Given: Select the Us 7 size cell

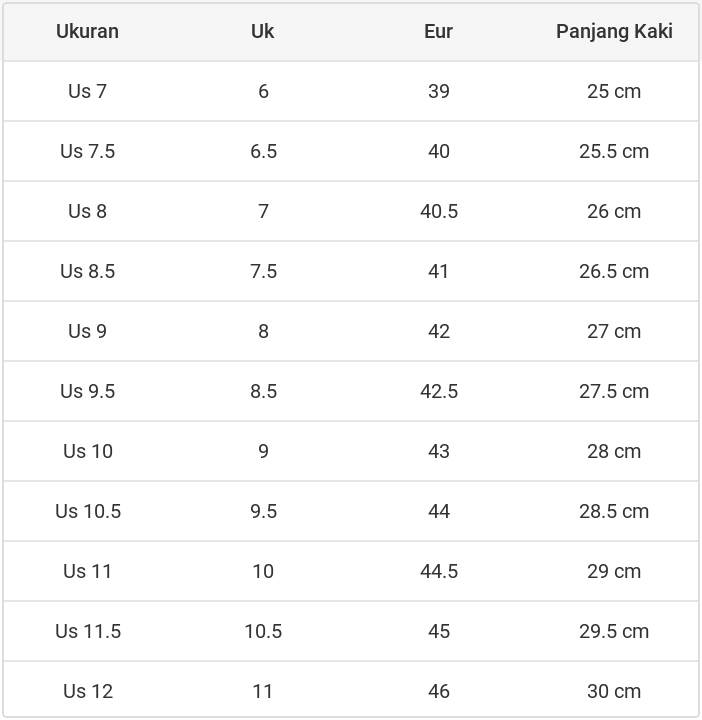Looking at the screenshot, I should (87, 91).
